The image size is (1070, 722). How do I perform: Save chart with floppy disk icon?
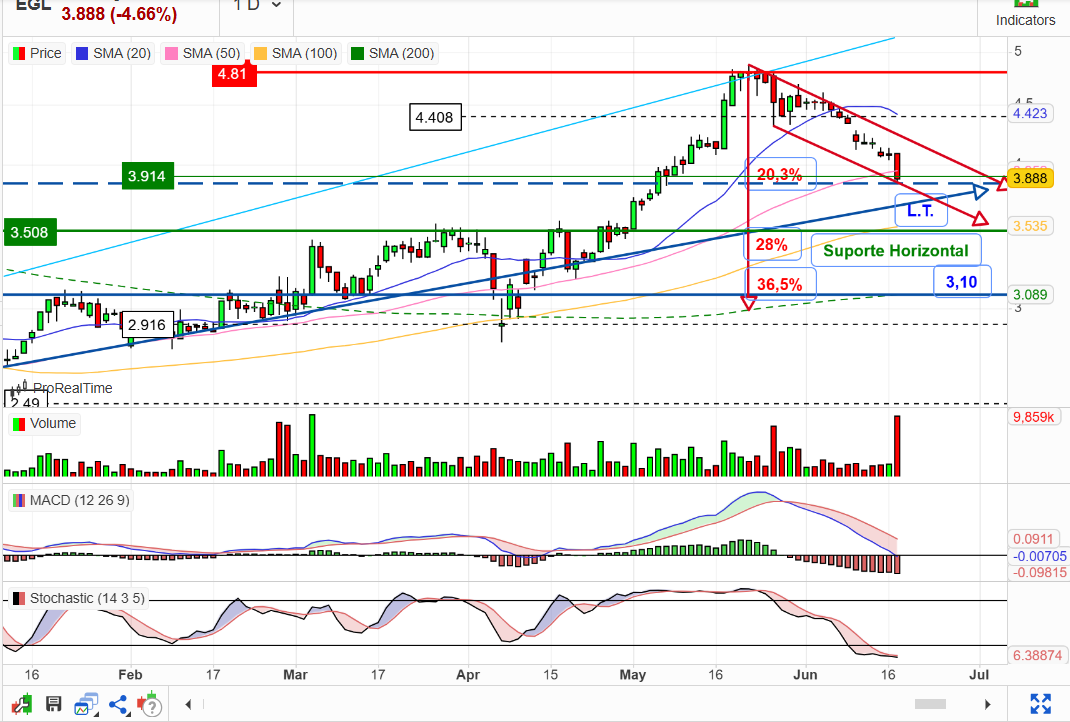[53, 704]
